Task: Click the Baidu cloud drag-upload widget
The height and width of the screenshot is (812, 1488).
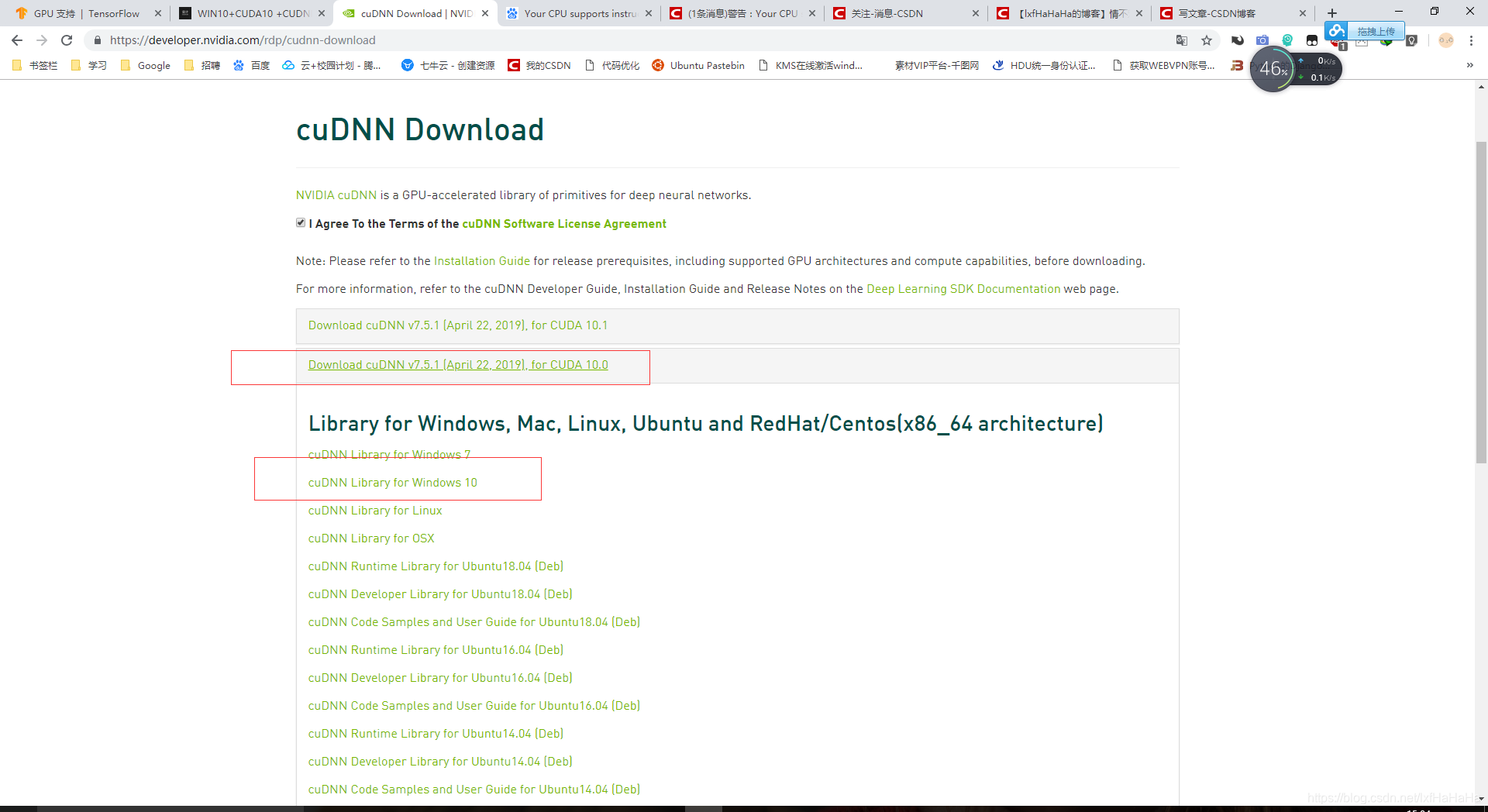Action: click(x=1364, y=31)
